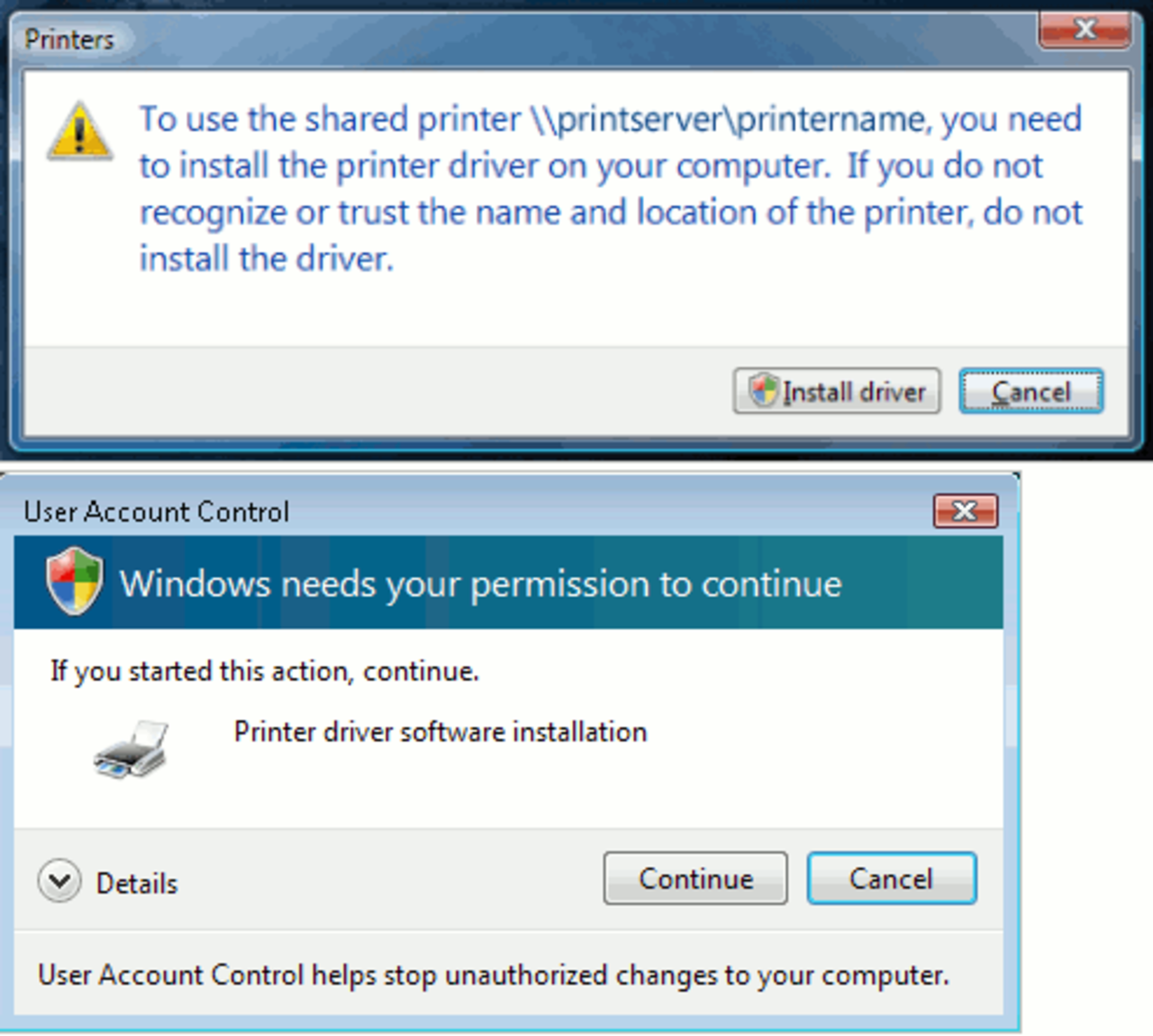This screenshot has width=1153, height=1036.
Task: Expand Details using the round chevron
Action: (59, 881)
